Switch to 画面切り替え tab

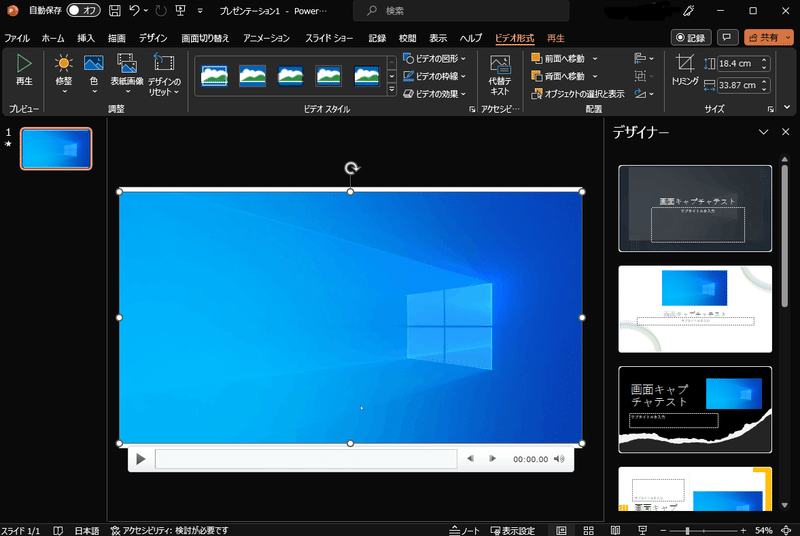click(205, 38)
